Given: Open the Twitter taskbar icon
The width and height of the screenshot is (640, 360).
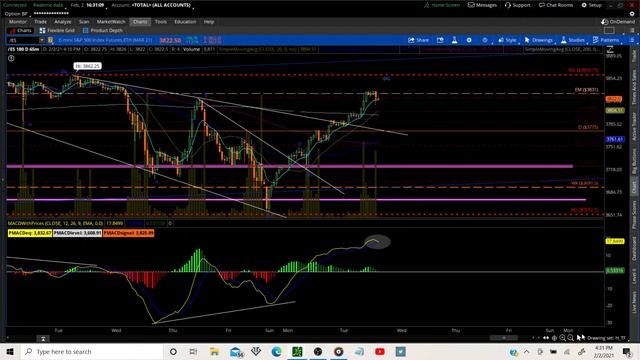Looking at the screenshot, I should pyautogui.click(x=400, y=351).
